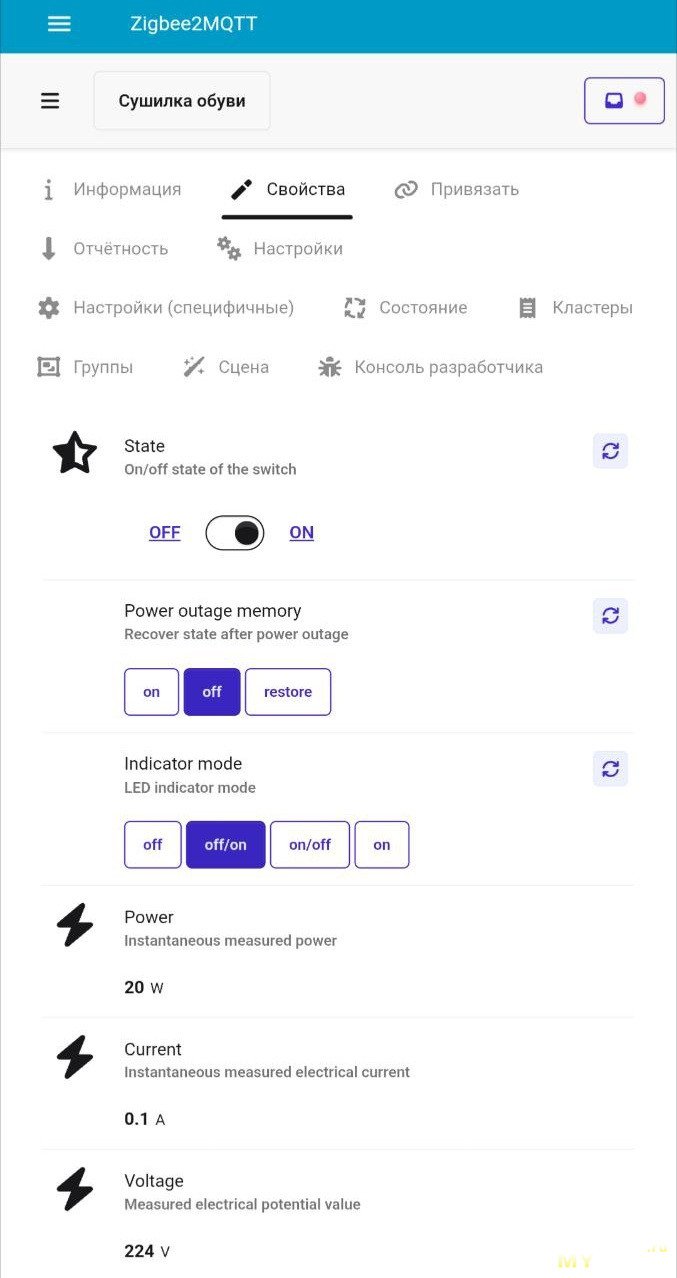The height and width of the screenshot is (1278, 677).
Task: Set Indicator mode to off
Action: 152,845
